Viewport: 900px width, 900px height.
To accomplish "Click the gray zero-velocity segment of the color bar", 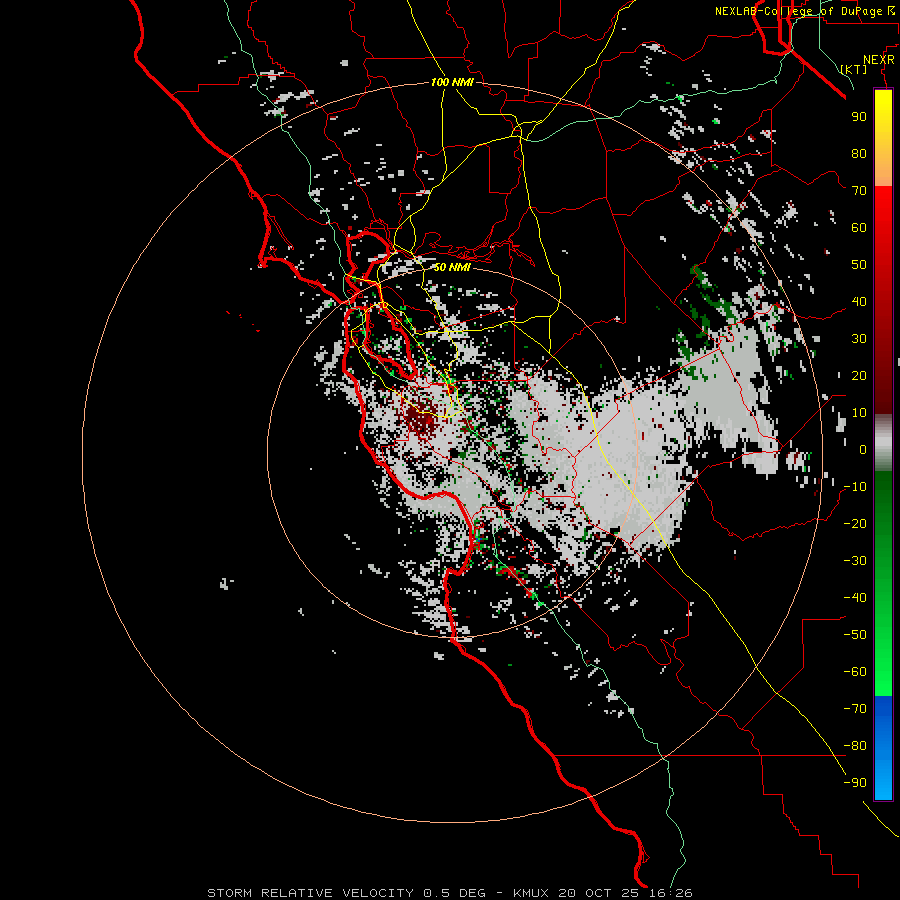I will [883, 443].
